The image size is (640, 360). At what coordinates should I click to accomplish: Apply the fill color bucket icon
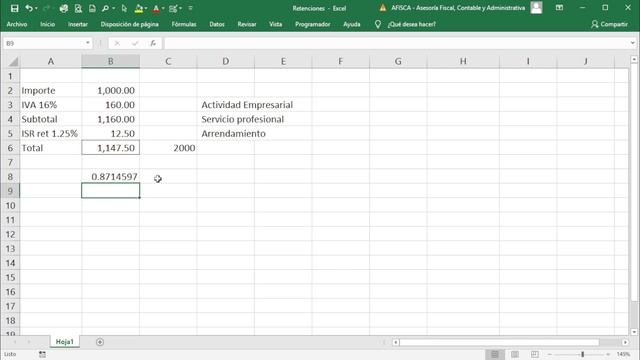139,8
